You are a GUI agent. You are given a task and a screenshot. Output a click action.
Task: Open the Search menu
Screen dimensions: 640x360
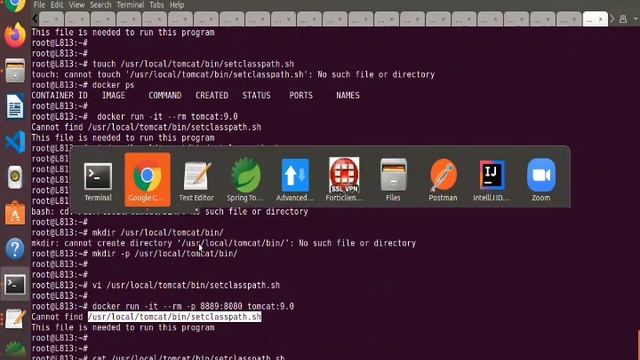pos(100,5)
